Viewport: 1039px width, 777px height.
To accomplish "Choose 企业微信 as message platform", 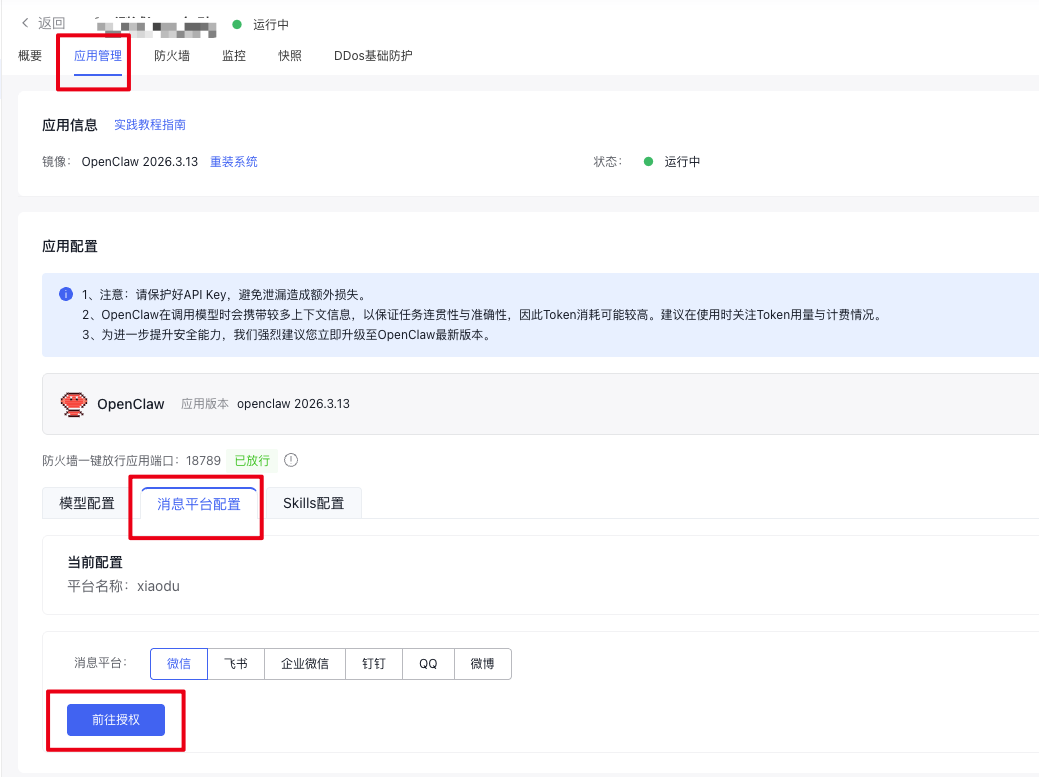I will 305,664.
